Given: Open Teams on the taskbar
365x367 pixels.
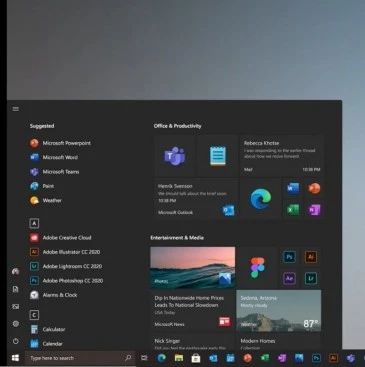Looking at the screenshot, I should [350, 358].
